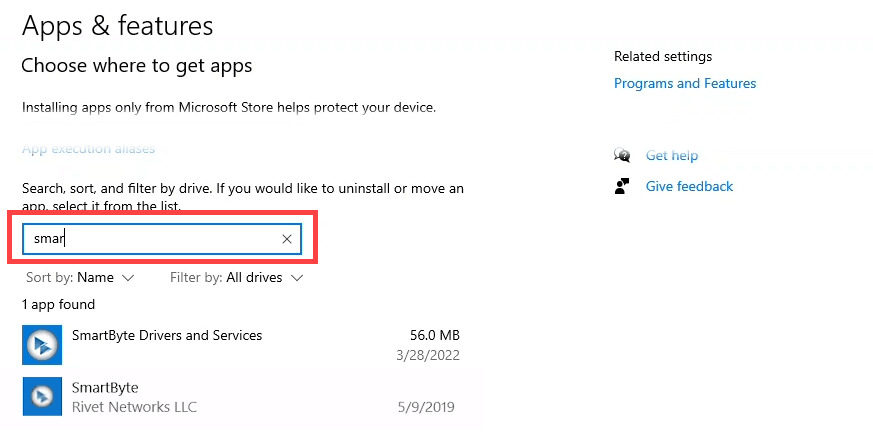Focus the app search field containing "smar"
The height and width of the screenshot is (433, 873).
pos(150,239)
